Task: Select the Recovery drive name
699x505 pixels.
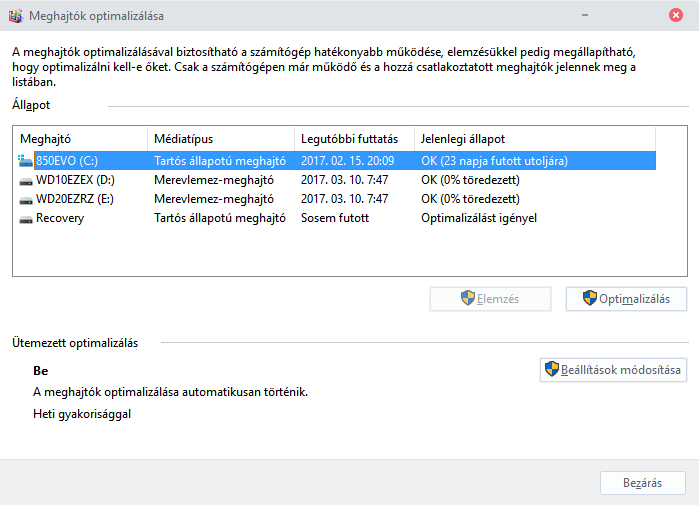Action: click(x=60, y=218)
